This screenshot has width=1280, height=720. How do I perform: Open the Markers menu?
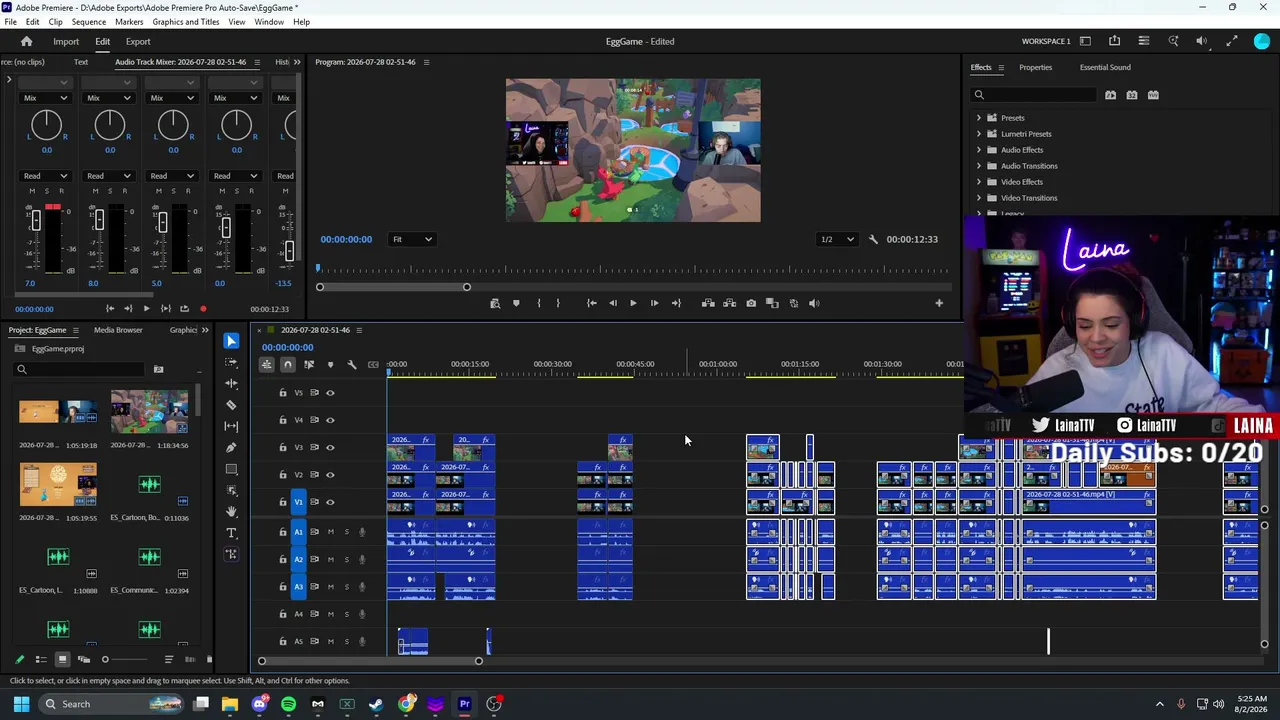[129, 22]
